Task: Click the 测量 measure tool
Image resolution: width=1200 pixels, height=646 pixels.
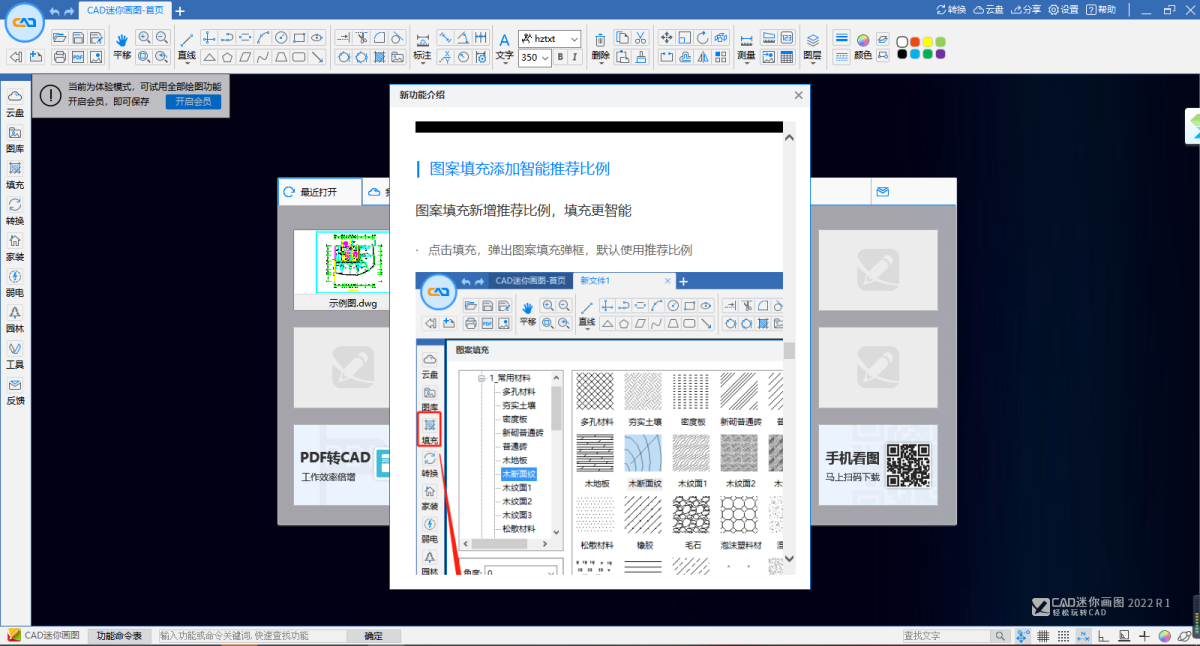Action: [x=746, y=46]
